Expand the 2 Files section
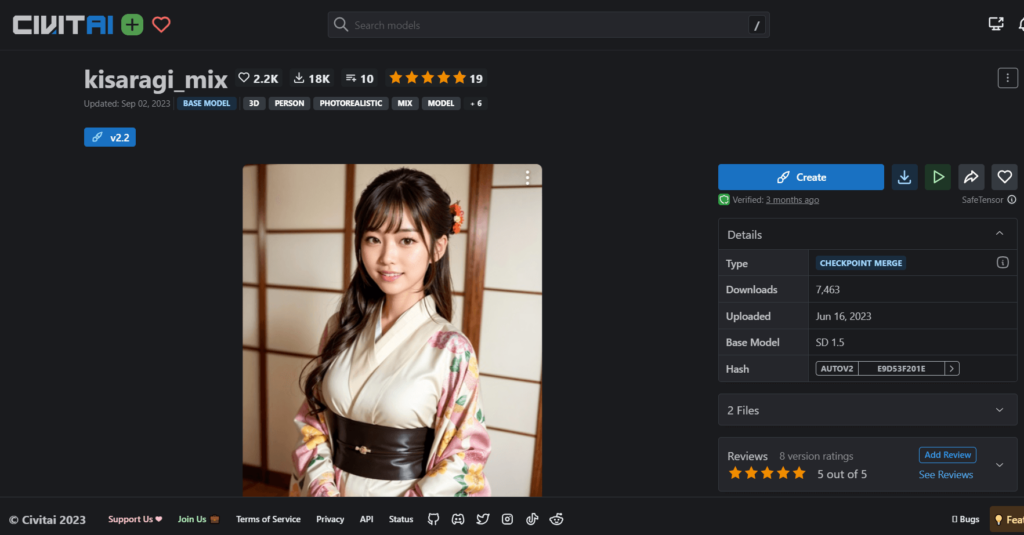The width and height of the screenshot is (1024, 535). point(999,410)
